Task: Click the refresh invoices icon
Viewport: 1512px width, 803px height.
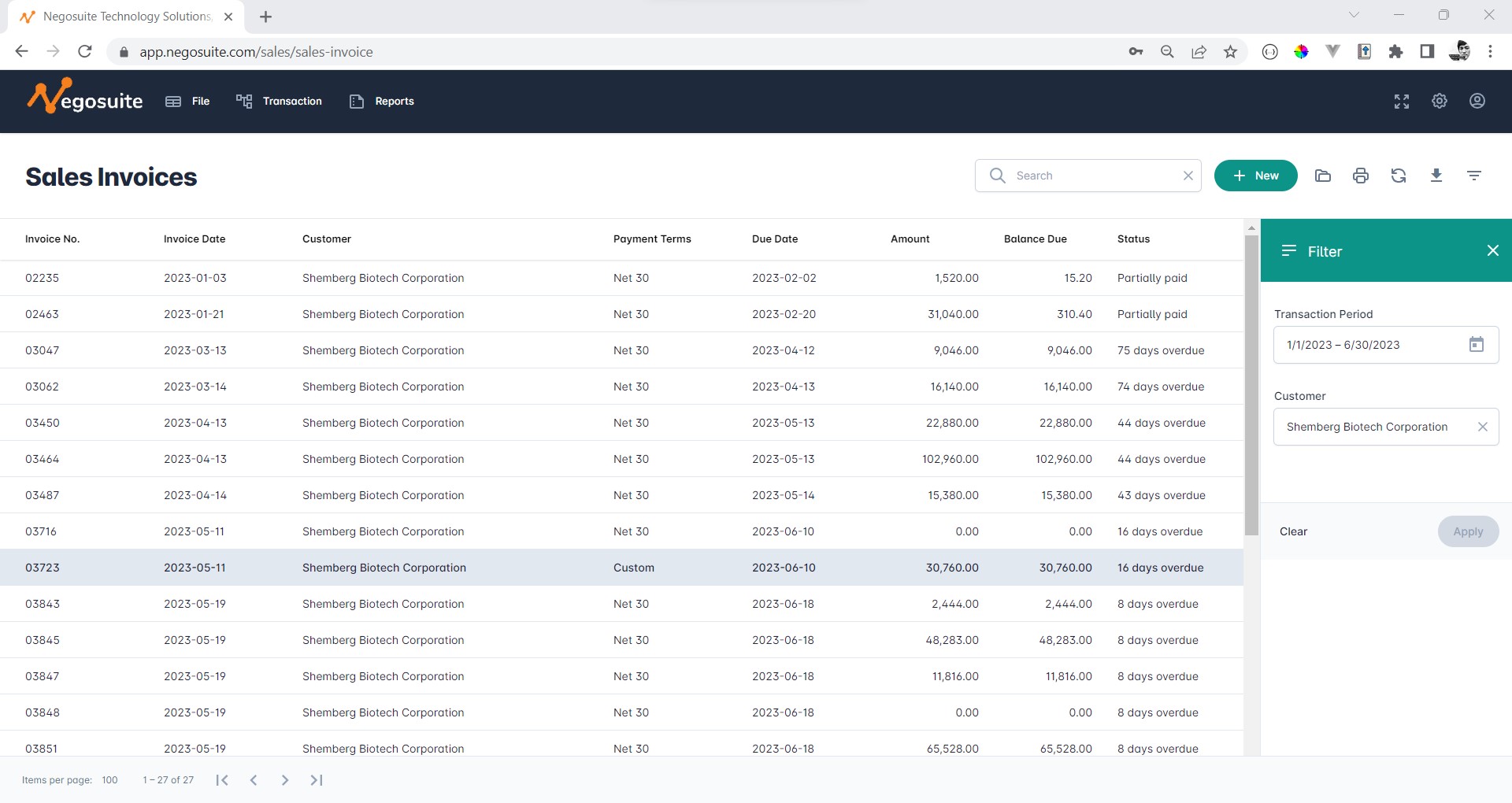Action: point(1398,176)
